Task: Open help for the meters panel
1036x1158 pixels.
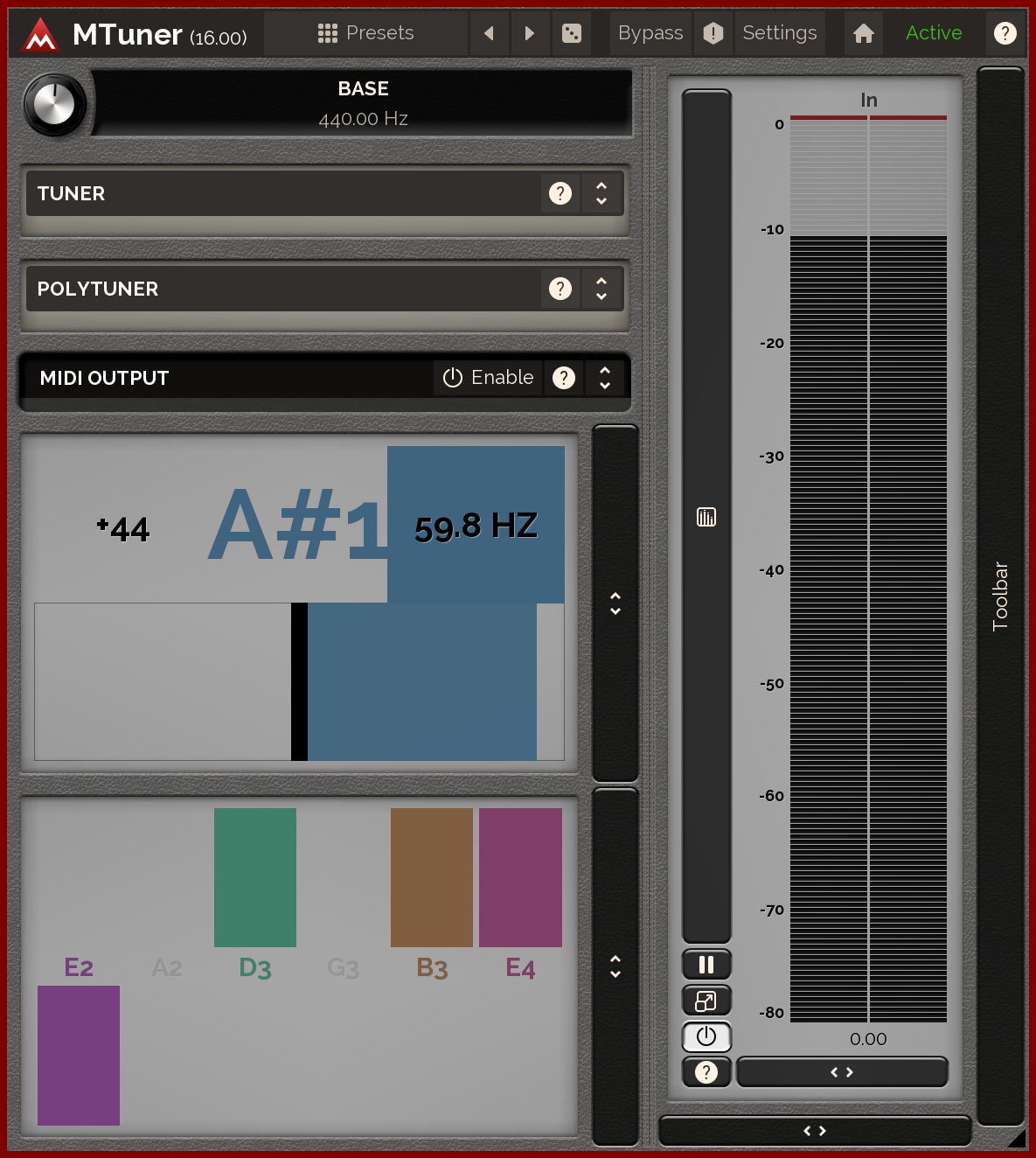Action: point(706,1072)
